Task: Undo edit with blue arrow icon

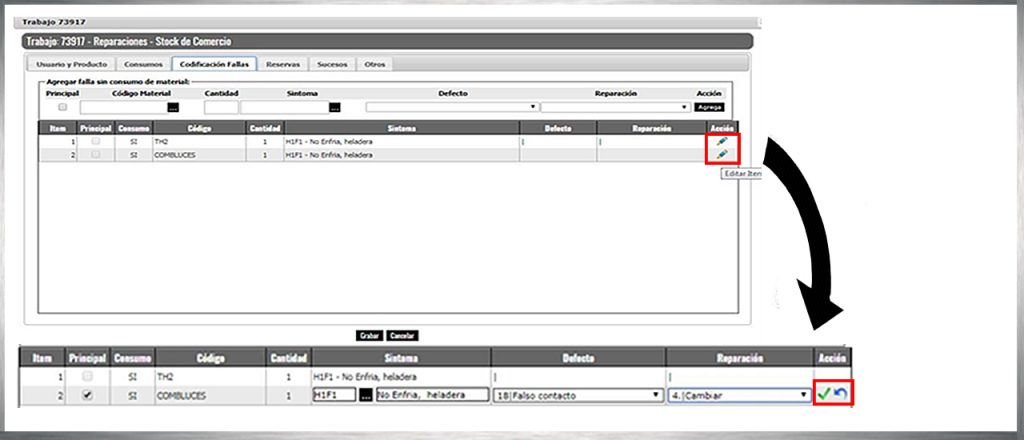Action: (x=841, y=395)
